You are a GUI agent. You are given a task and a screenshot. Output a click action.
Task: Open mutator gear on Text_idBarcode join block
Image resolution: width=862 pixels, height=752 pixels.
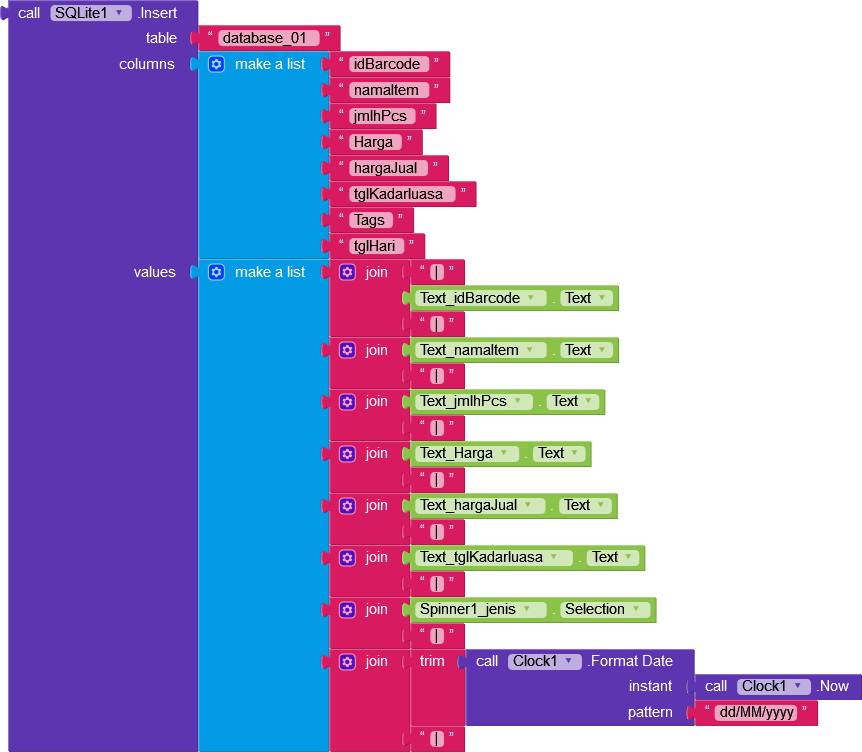tap(347, 272)
